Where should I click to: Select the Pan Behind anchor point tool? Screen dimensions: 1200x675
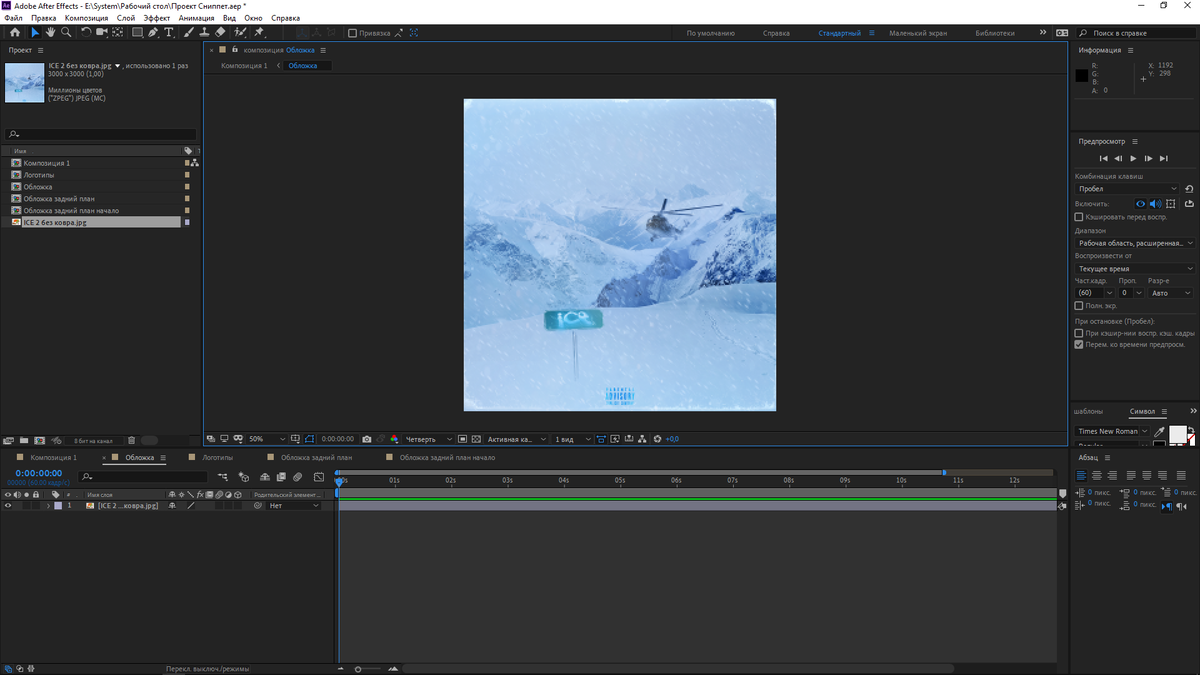coord(117,32)
